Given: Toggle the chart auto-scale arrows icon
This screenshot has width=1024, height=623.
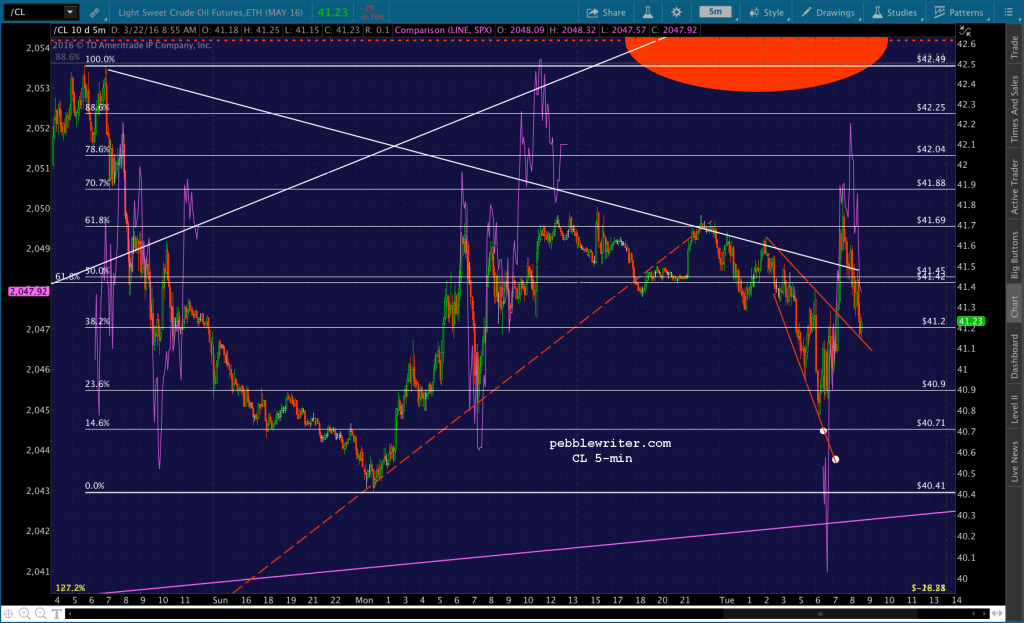Looking at the screenshot, I should coord(965,30).
